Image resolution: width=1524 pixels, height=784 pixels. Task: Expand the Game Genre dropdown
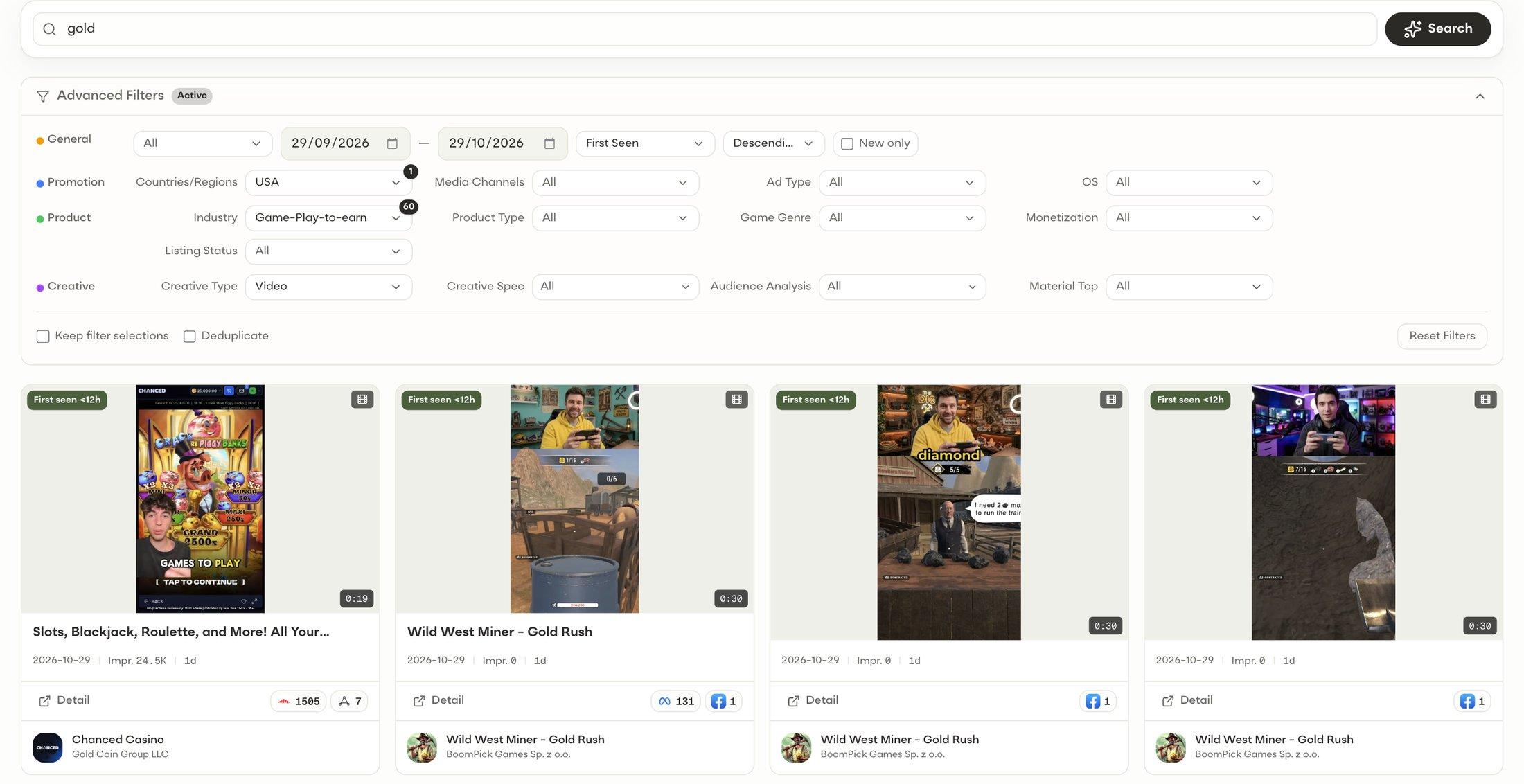[x=902, y=217]
